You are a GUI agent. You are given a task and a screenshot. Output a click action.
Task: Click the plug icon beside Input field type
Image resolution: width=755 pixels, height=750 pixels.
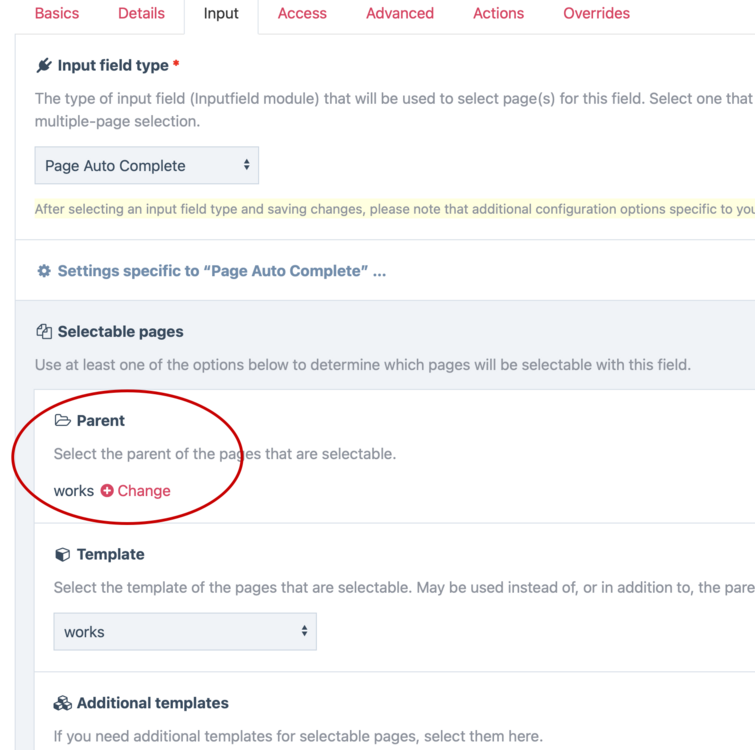point(44,66)
